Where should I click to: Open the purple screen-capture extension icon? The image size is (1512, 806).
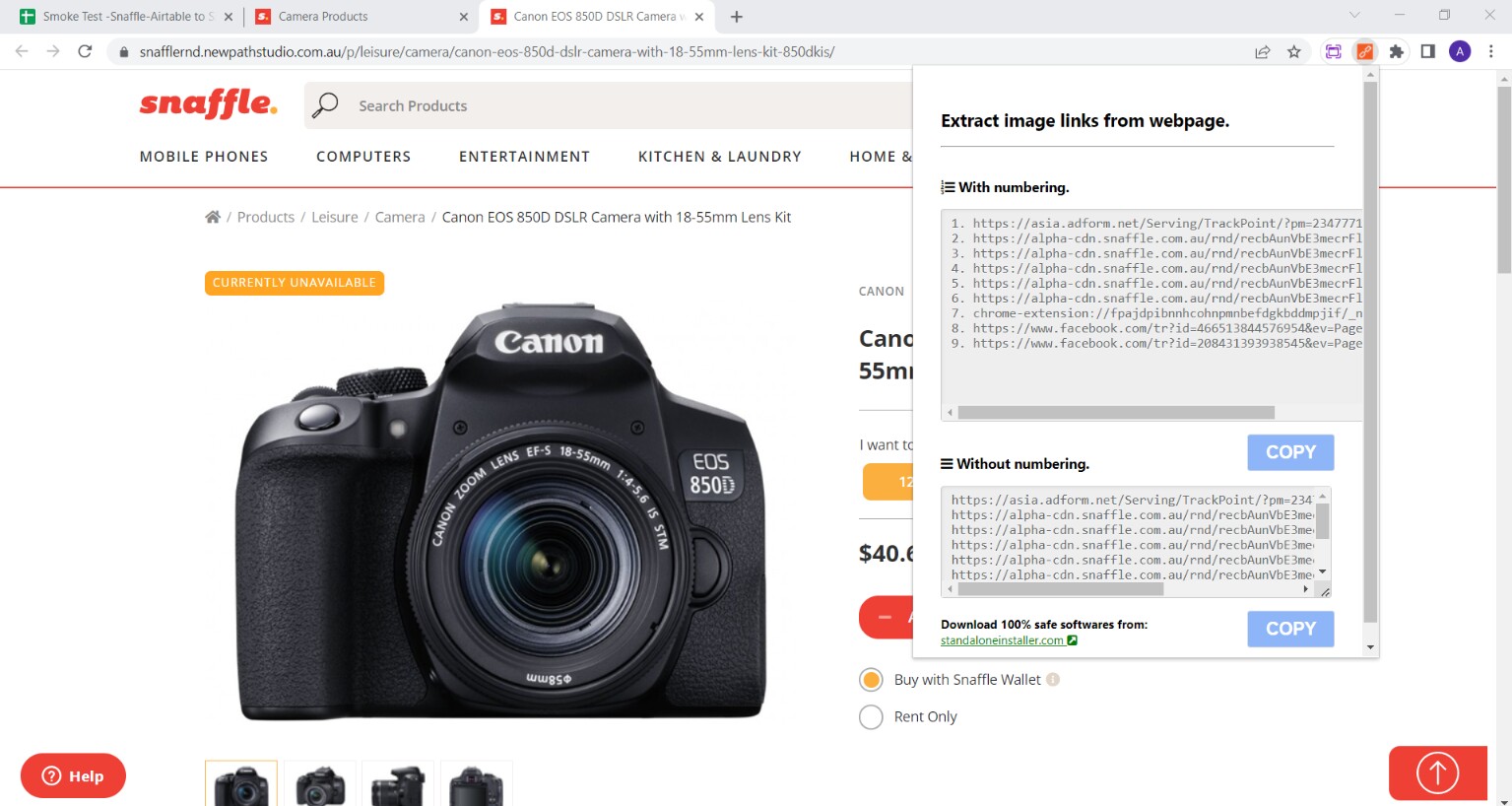click(1335, 50)
